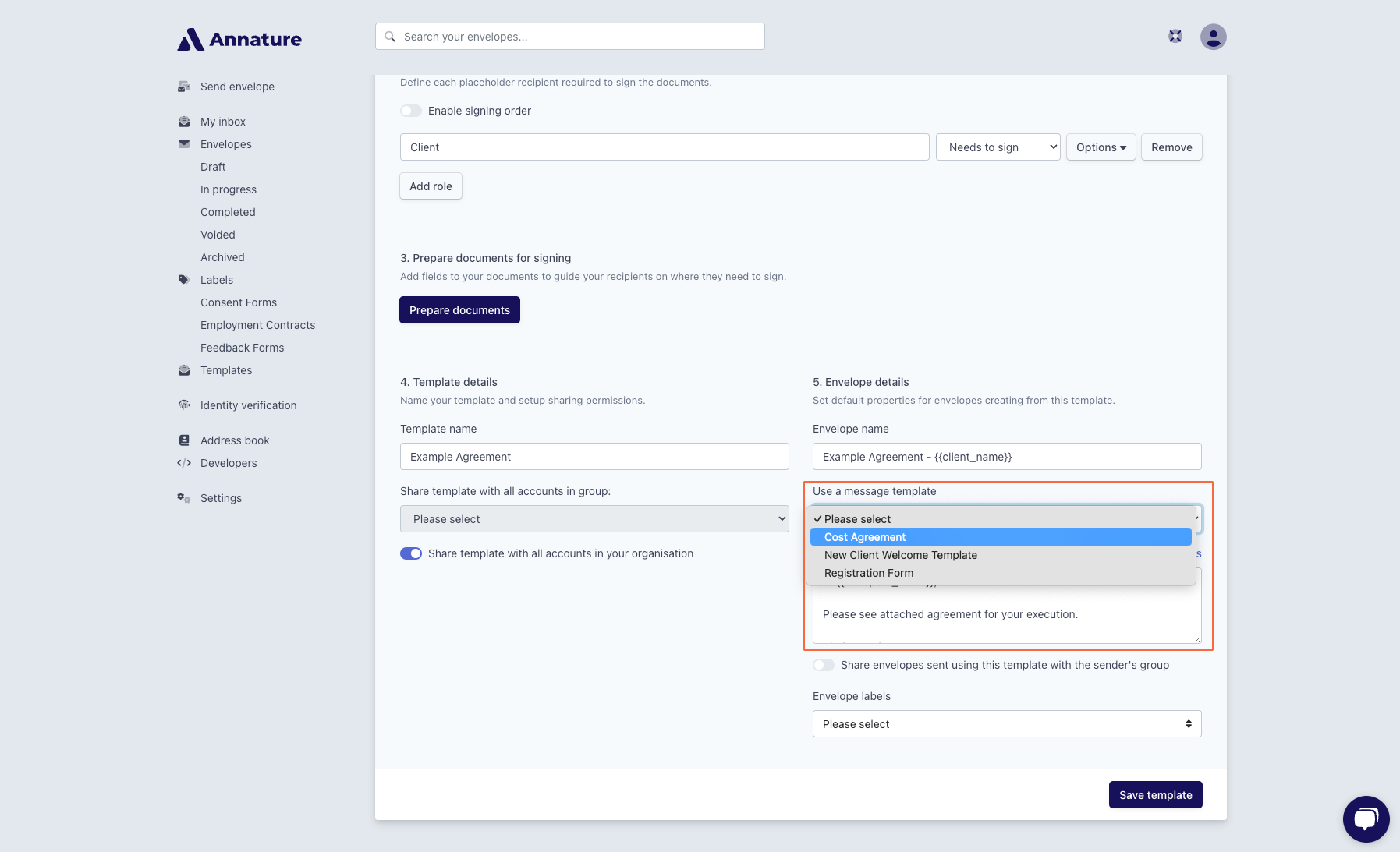1400x852 pixels.
Task: Click the Prepare documents button
Action: click(459, 310)
